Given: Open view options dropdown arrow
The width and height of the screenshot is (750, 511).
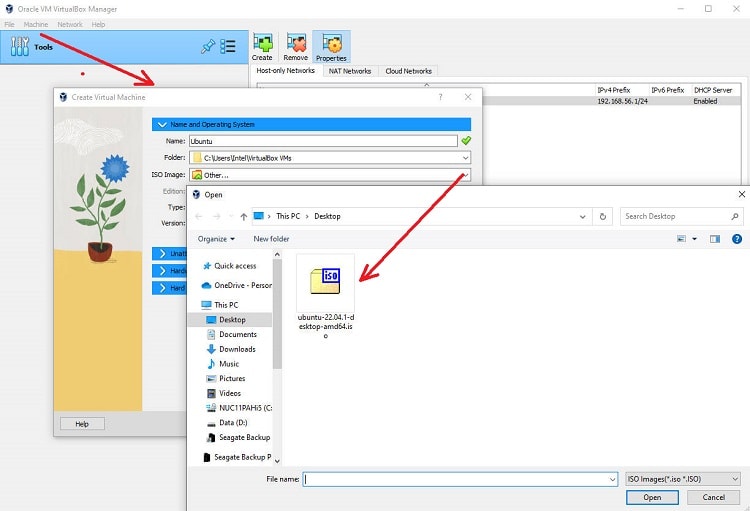Looking at the screenshot, I should (694, 239).
